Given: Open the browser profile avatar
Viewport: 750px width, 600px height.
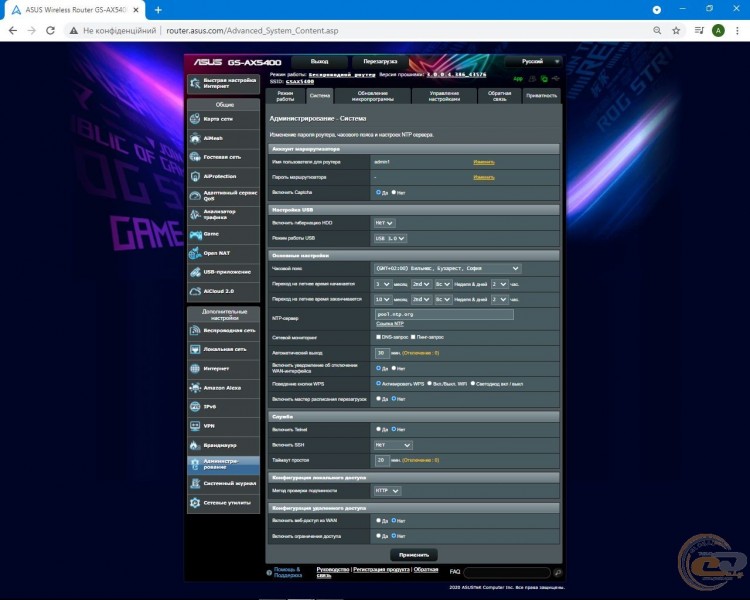Looking at the screenshot, I should tap(717, 31).
